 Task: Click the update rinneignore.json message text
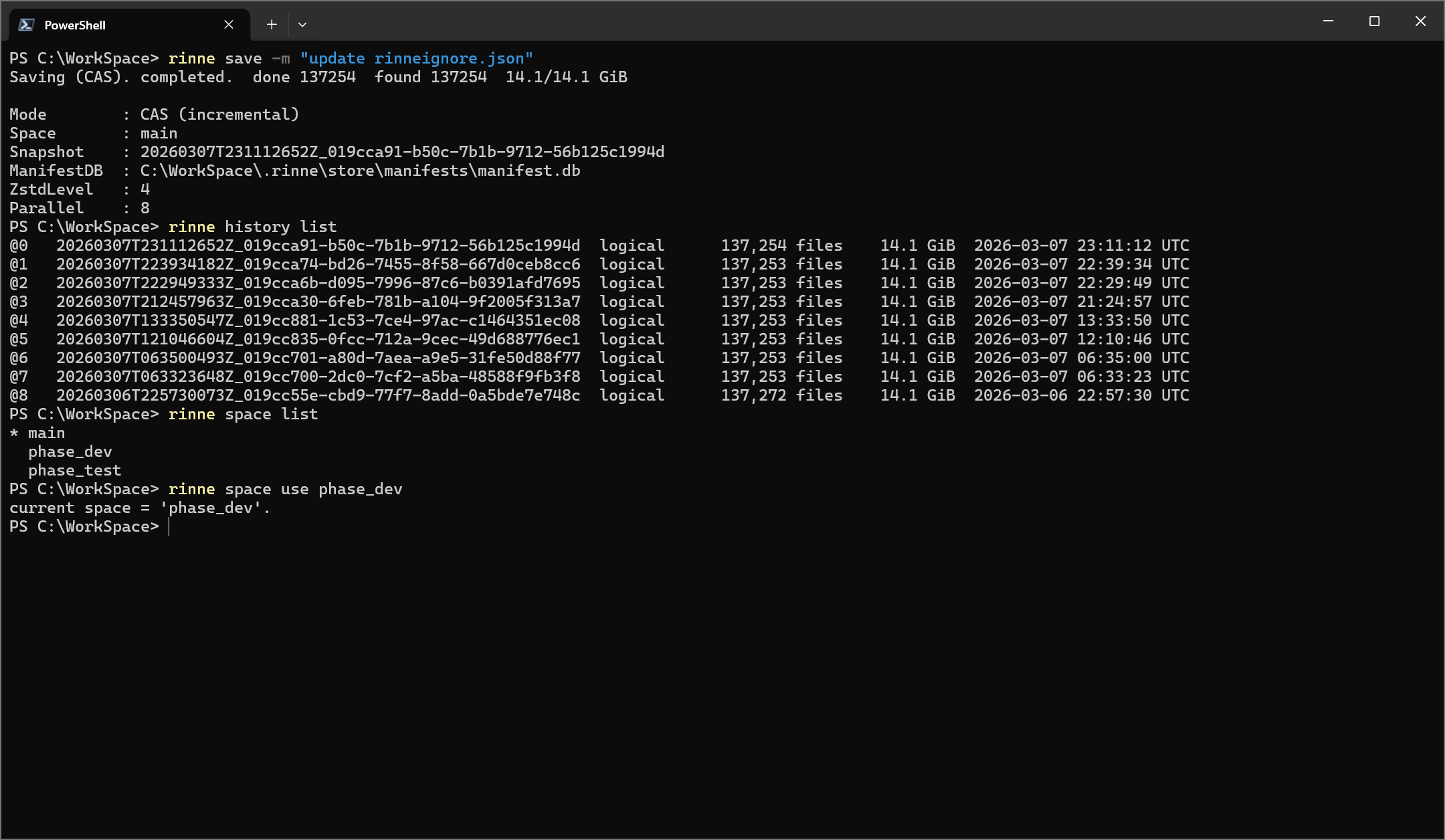tap(417, 58)
